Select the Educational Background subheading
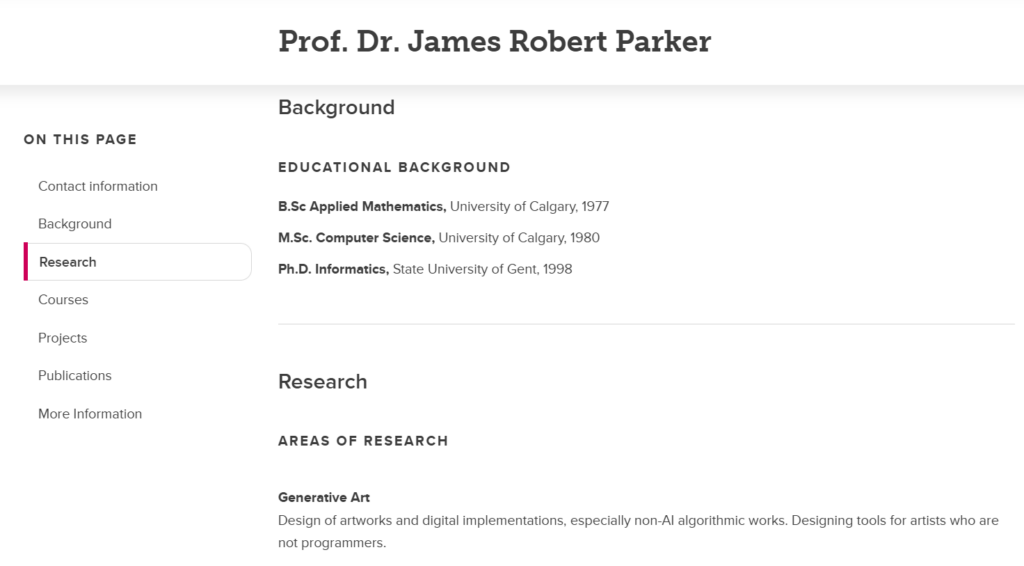This screenshot has width=1024, height=566. 394,167
